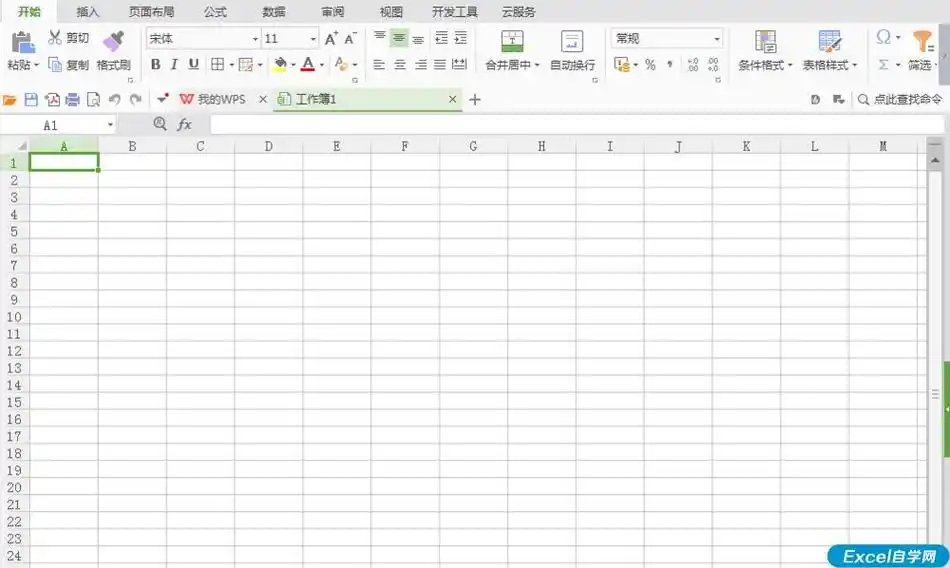
Task: Click the Save floppy disk icon
Action: pyautogui.click(x=30, y=100)
